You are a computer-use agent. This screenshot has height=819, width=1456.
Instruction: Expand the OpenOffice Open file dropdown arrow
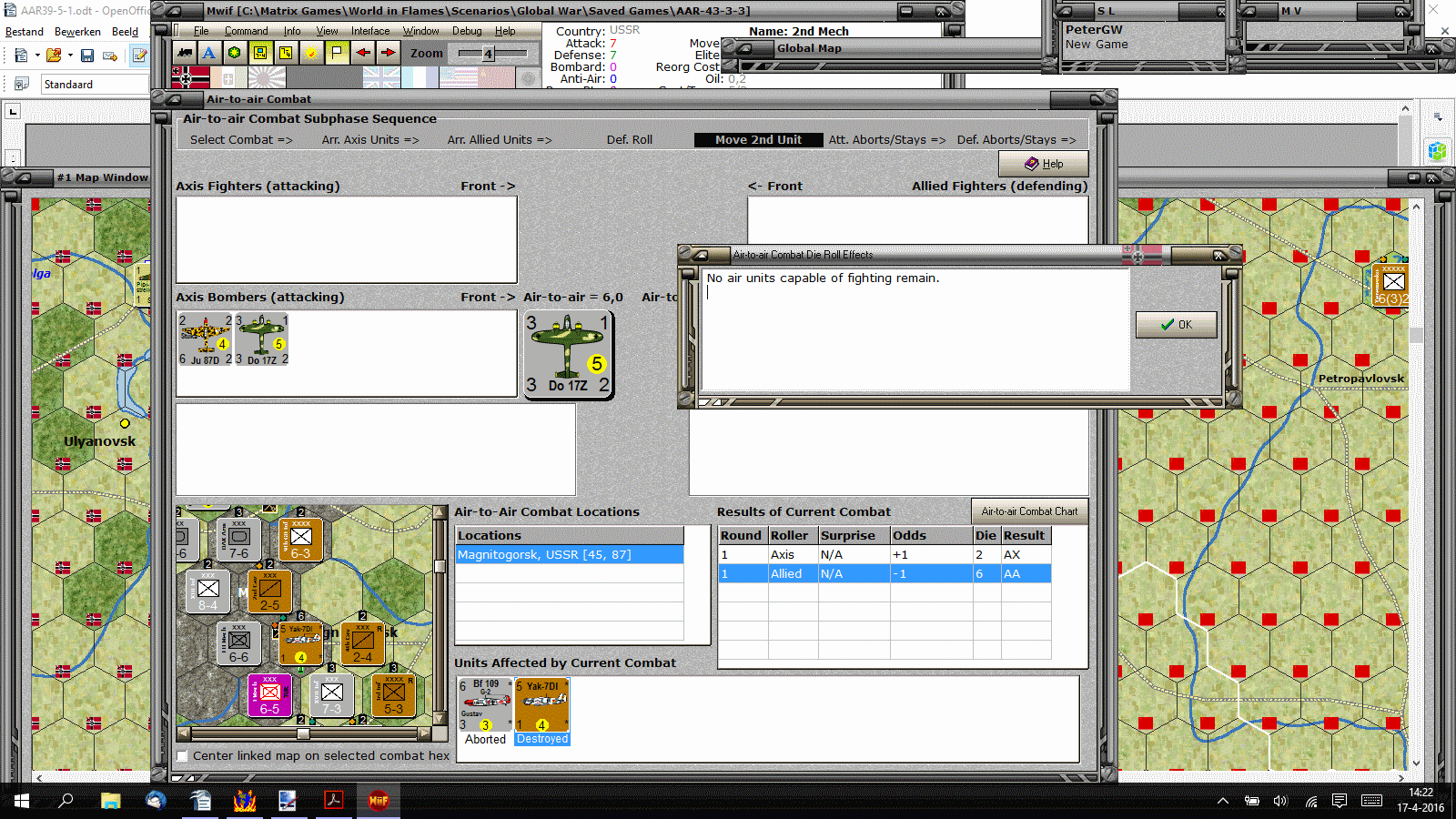coord(70,56)
